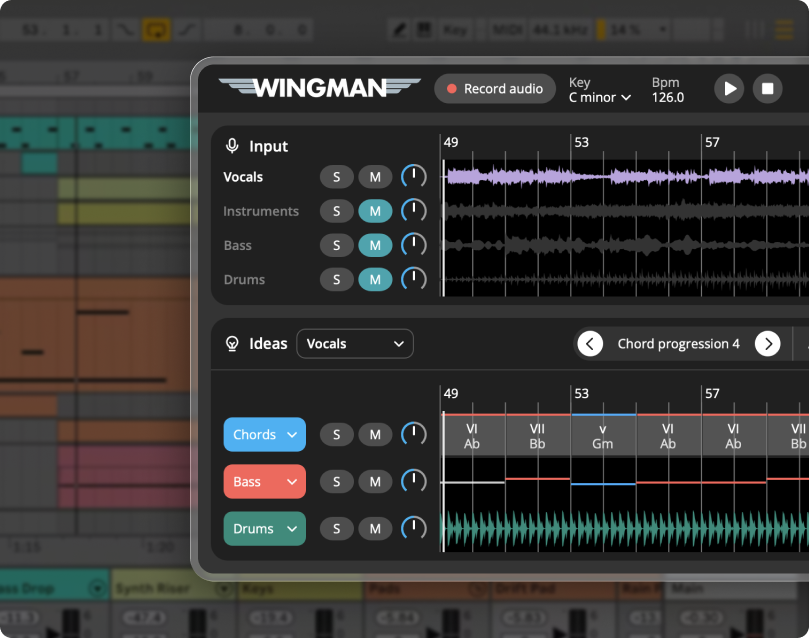Screen dimensions: 809x638
Task: Unmute the Instruments input track
Action: pyautogui.click(x=375, y=211)
